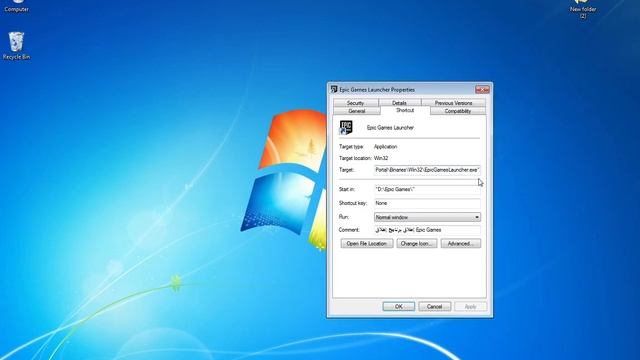The height and width of the screenshot is (360, 640).
Task: Click the Properties dialog title bar icon
Action: point(334,89)
